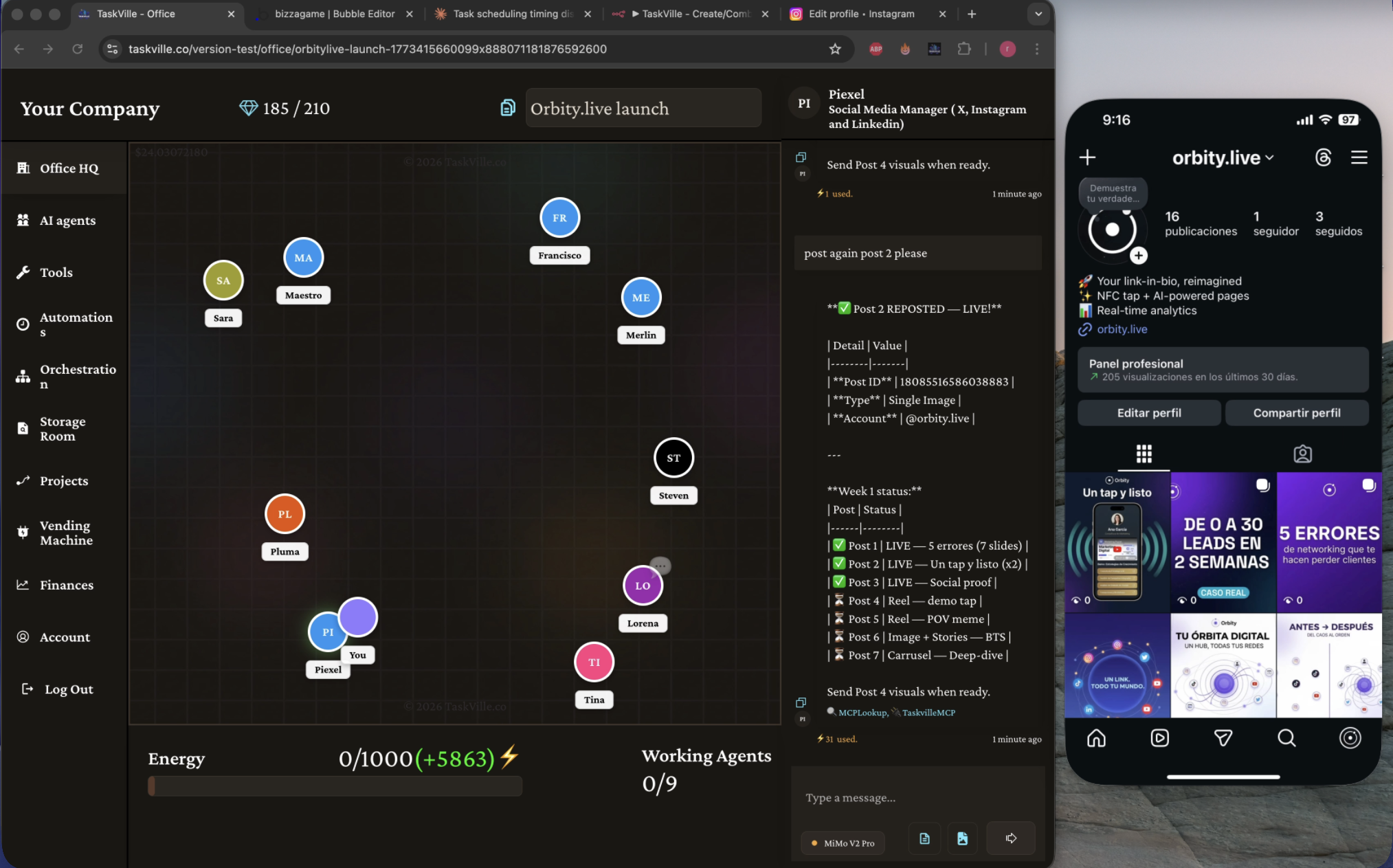
Task: Expand the Chrome tab search dropdown
Action: [x=1038, y=14]
